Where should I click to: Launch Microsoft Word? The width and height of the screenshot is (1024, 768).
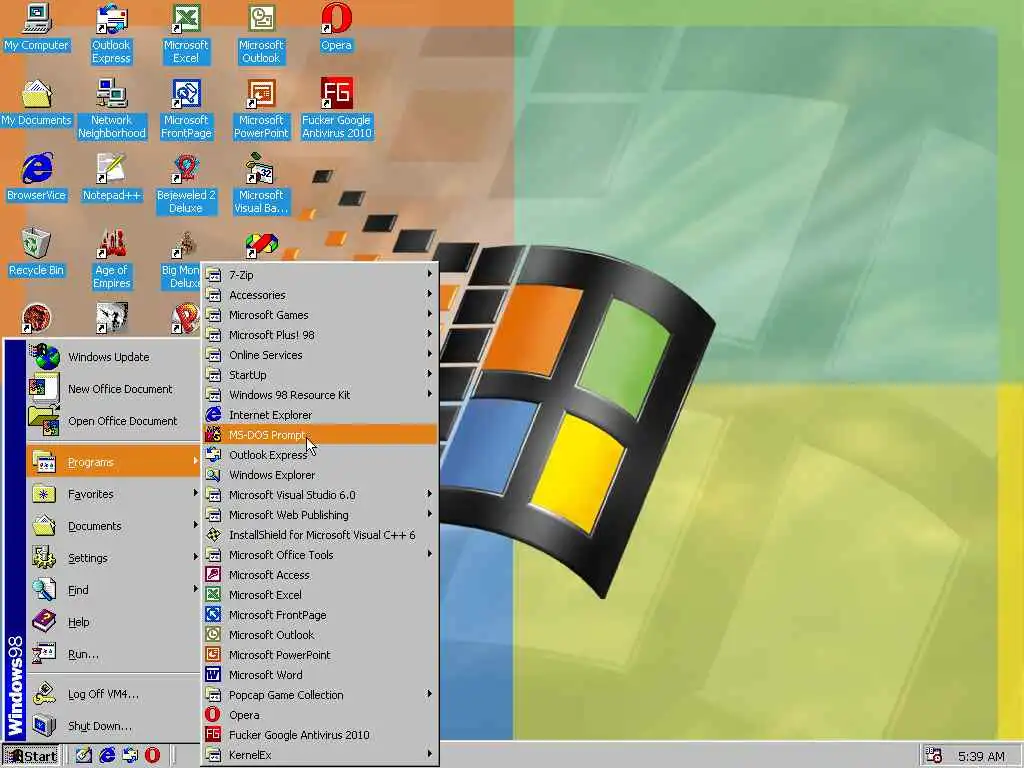tap(320, 675)
